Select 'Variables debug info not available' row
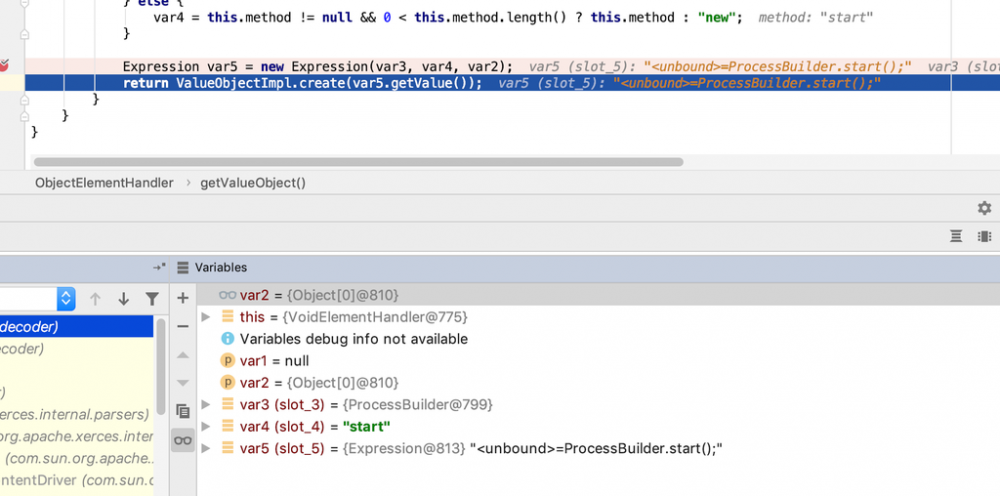The width and height of the screenshot is (1000, 496). pos(598,339)
